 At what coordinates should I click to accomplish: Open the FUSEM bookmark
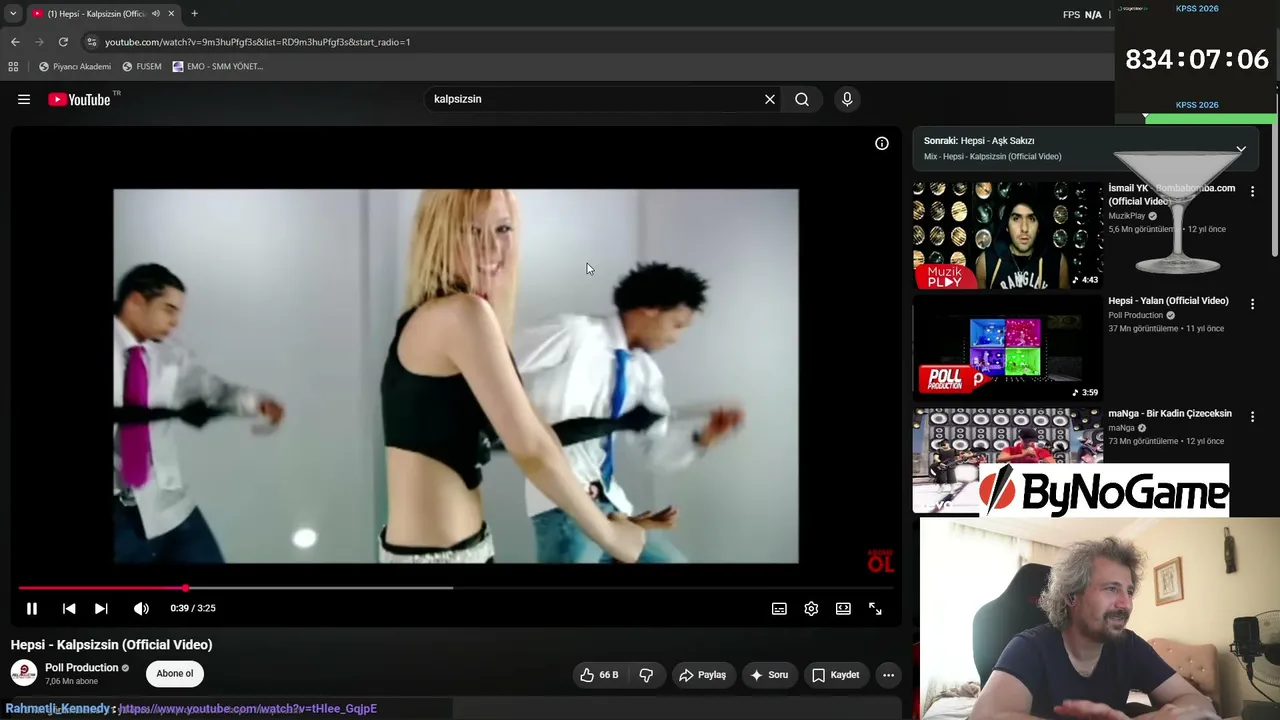142,67
